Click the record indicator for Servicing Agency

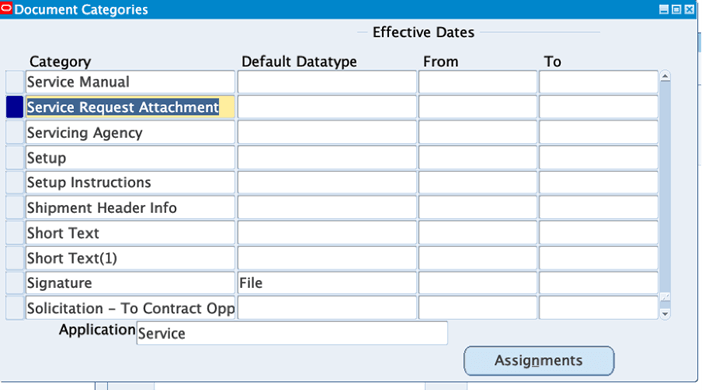(x=14, y=133)
